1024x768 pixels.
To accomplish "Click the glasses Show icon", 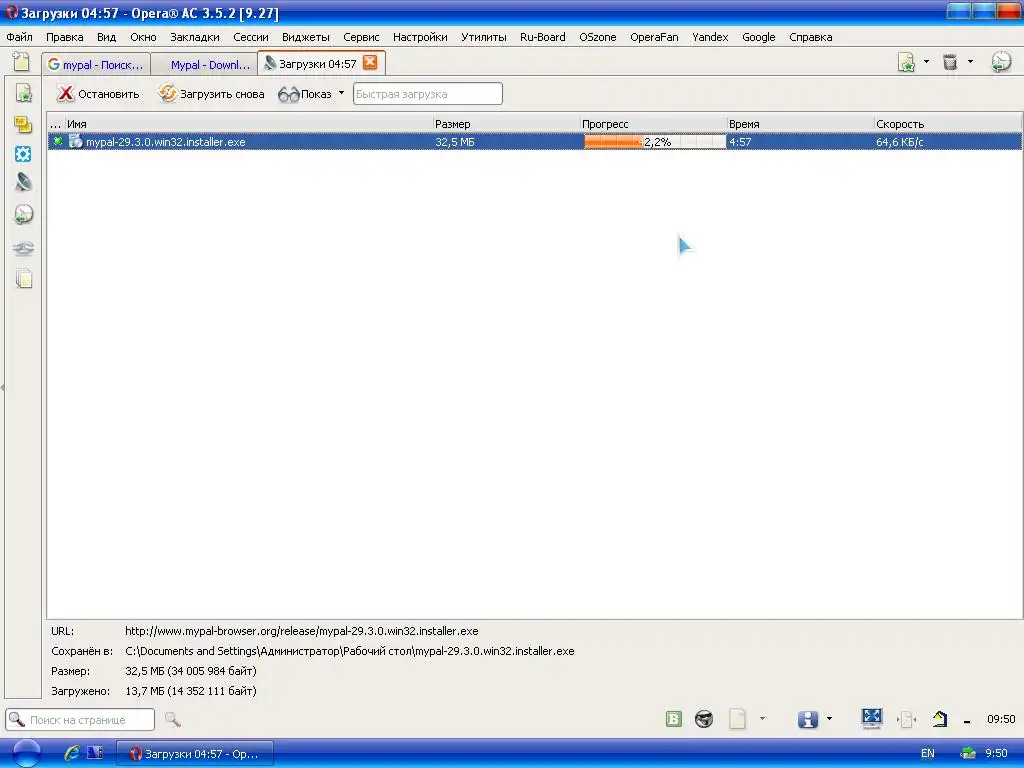I will click(288, 95).
